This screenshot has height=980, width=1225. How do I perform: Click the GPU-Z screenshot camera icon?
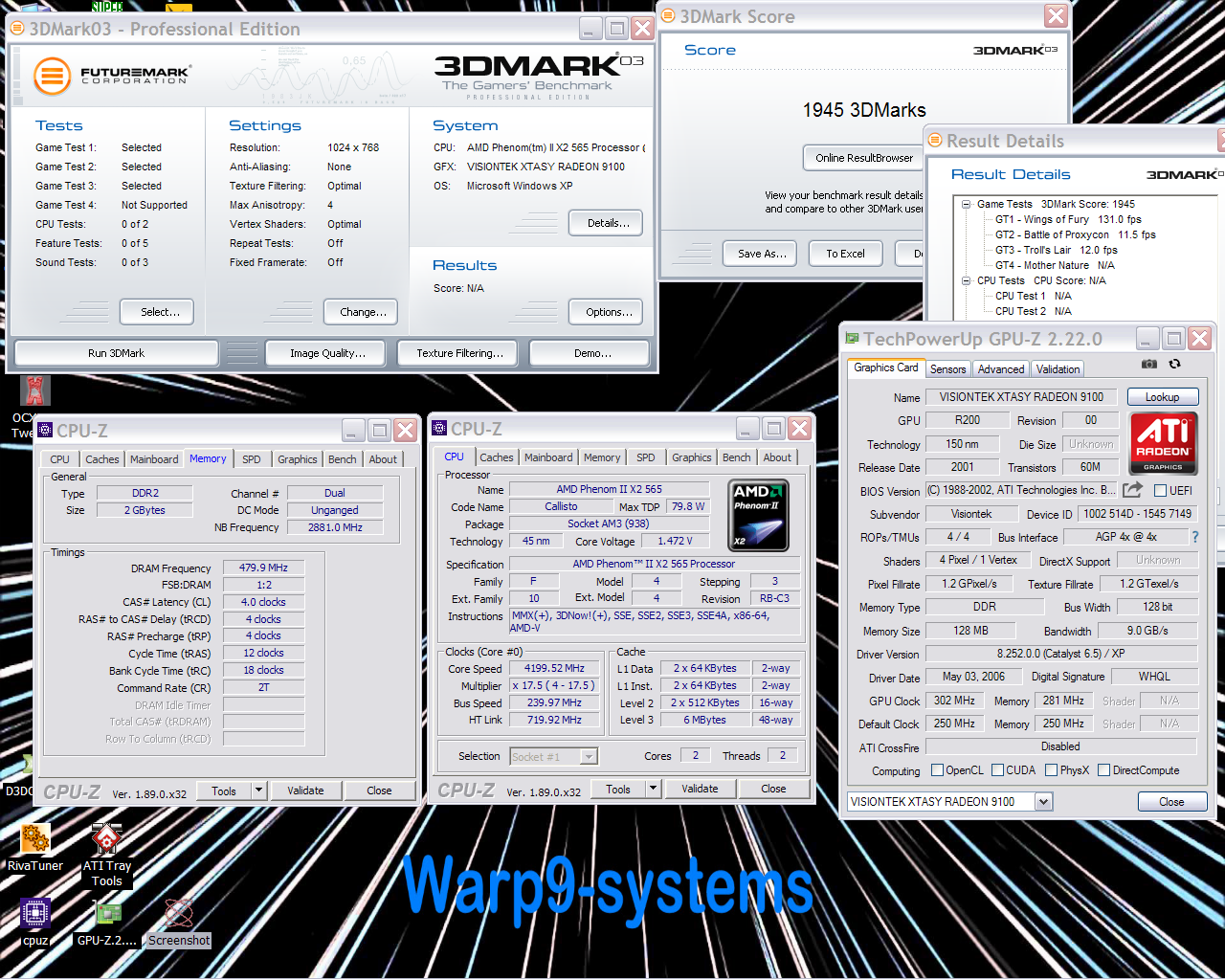pos(1149,364)
